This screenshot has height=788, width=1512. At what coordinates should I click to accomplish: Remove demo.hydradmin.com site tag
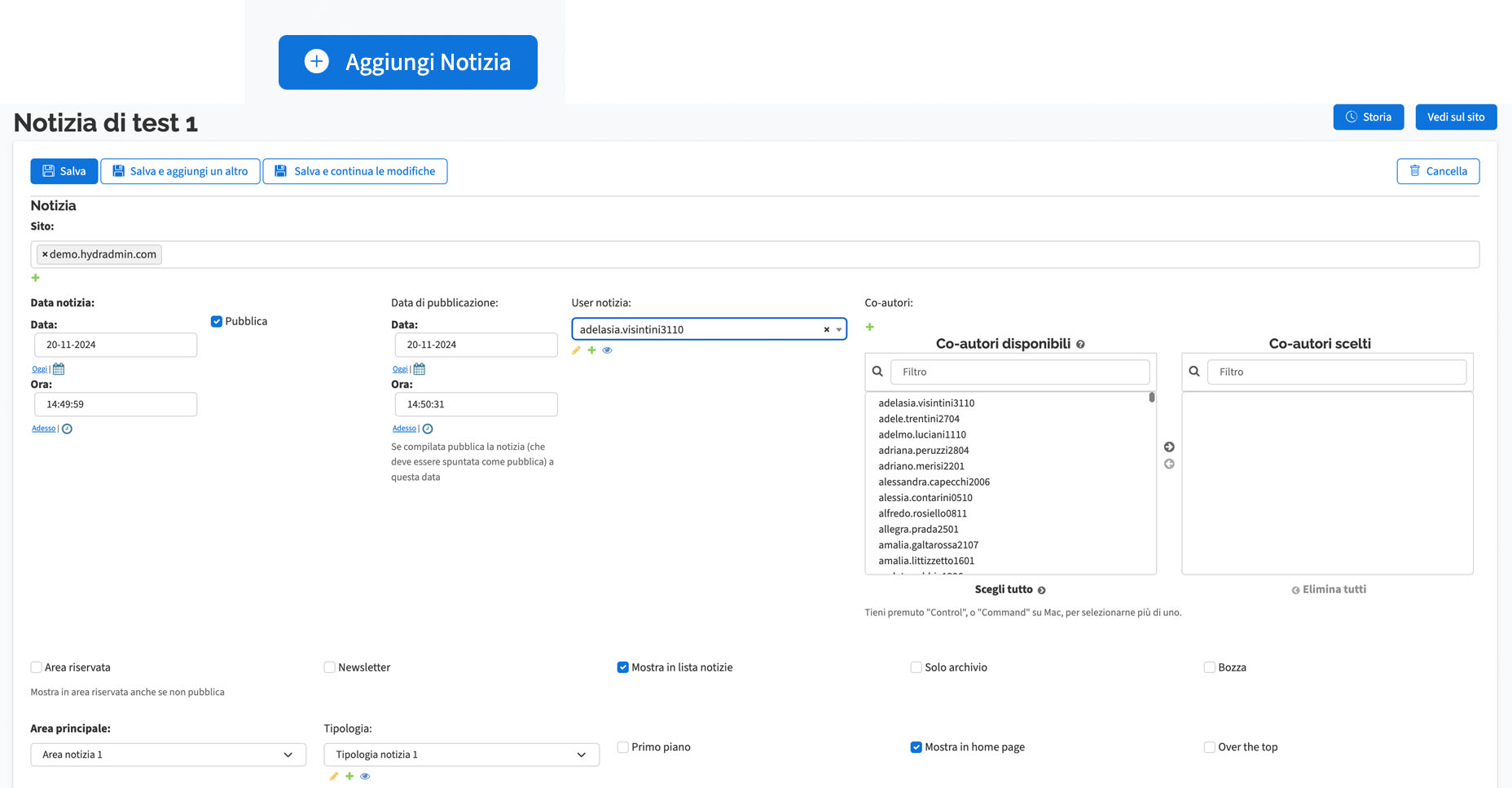[45, 254]
